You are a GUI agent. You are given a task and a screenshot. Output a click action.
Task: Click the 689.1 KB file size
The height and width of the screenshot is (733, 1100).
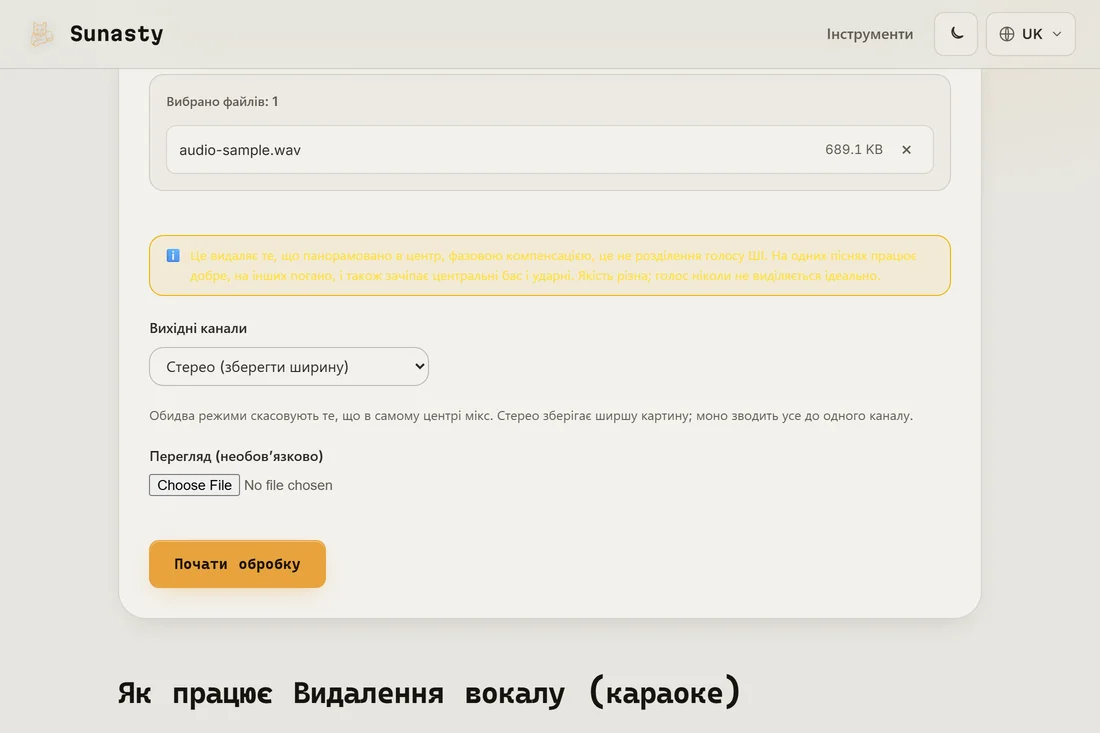[x=854, y=149]
